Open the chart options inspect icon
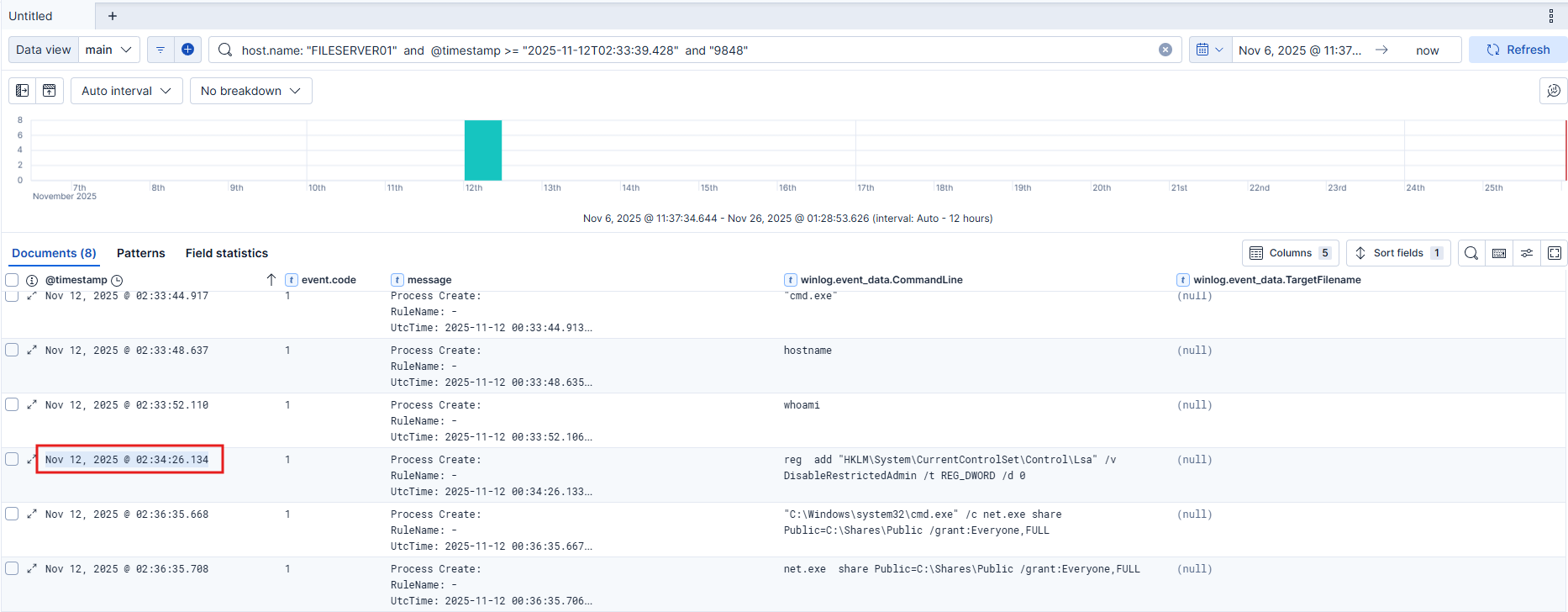 (x=1553, y=91)
